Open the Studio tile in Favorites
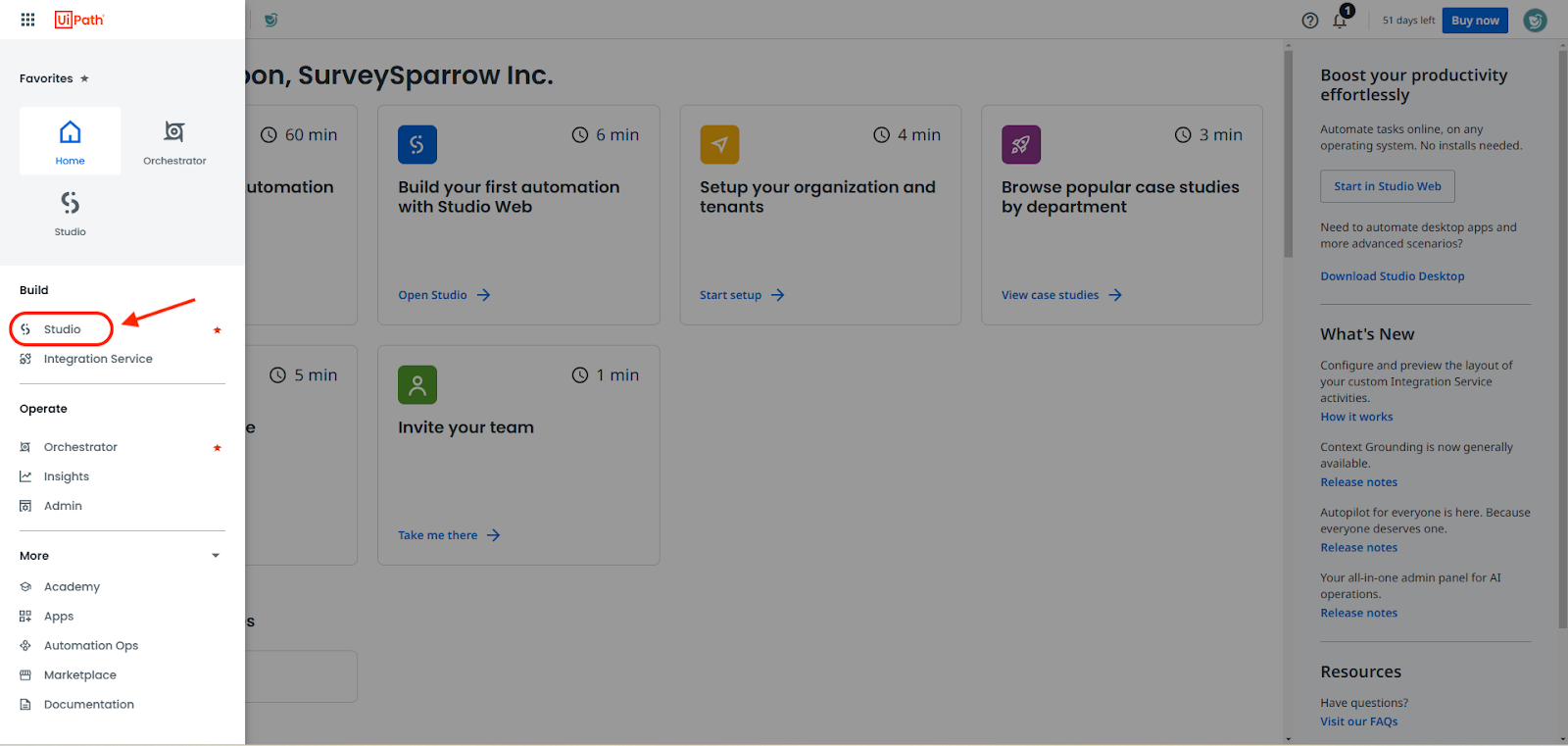Image resolution: width=1568 pixels, height=746 pixels. point(70,213)
